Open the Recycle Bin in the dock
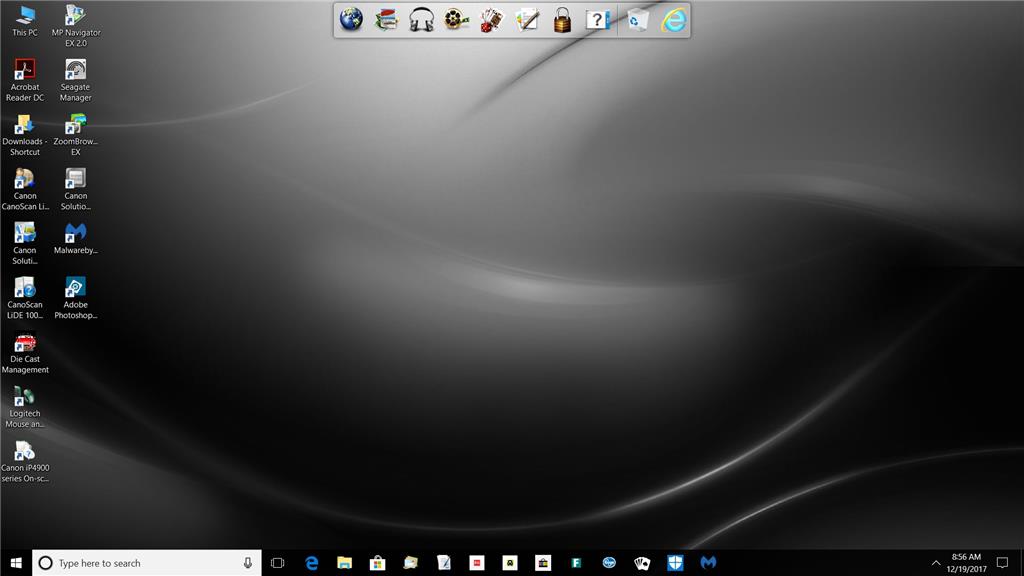Screen dimensions: 1024x576 [x=637, y=20]
